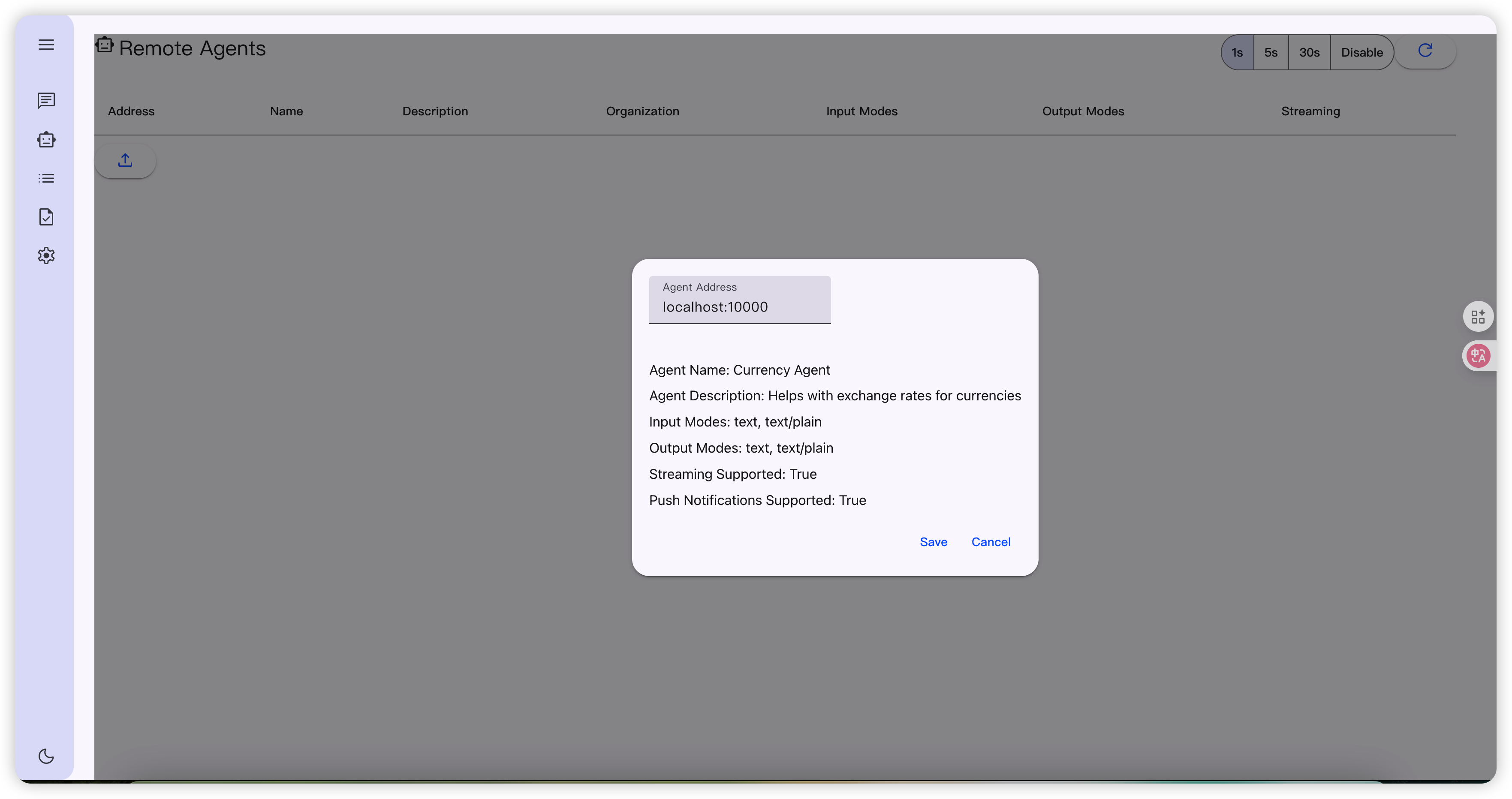Screen dimensions: 1512x799
Task: Click the refresh icon button
Action: point(1425,51)
